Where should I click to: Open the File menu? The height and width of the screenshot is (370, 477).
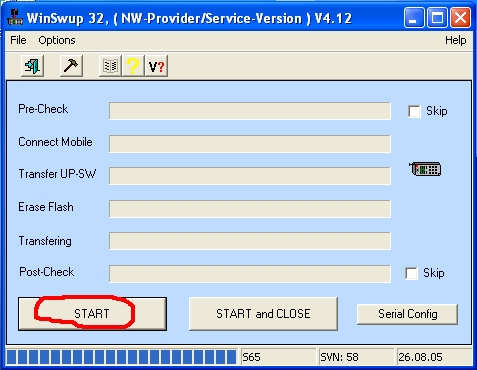coord(18,40)
